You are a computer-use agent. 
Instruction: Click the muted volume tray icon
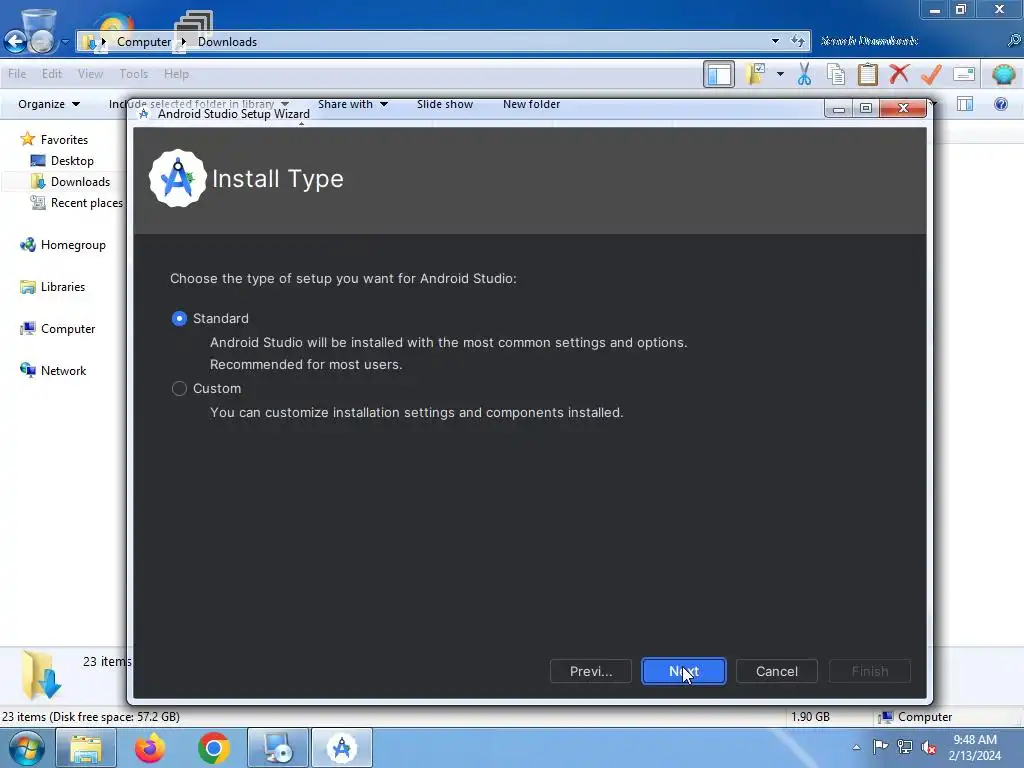(928, 747)
